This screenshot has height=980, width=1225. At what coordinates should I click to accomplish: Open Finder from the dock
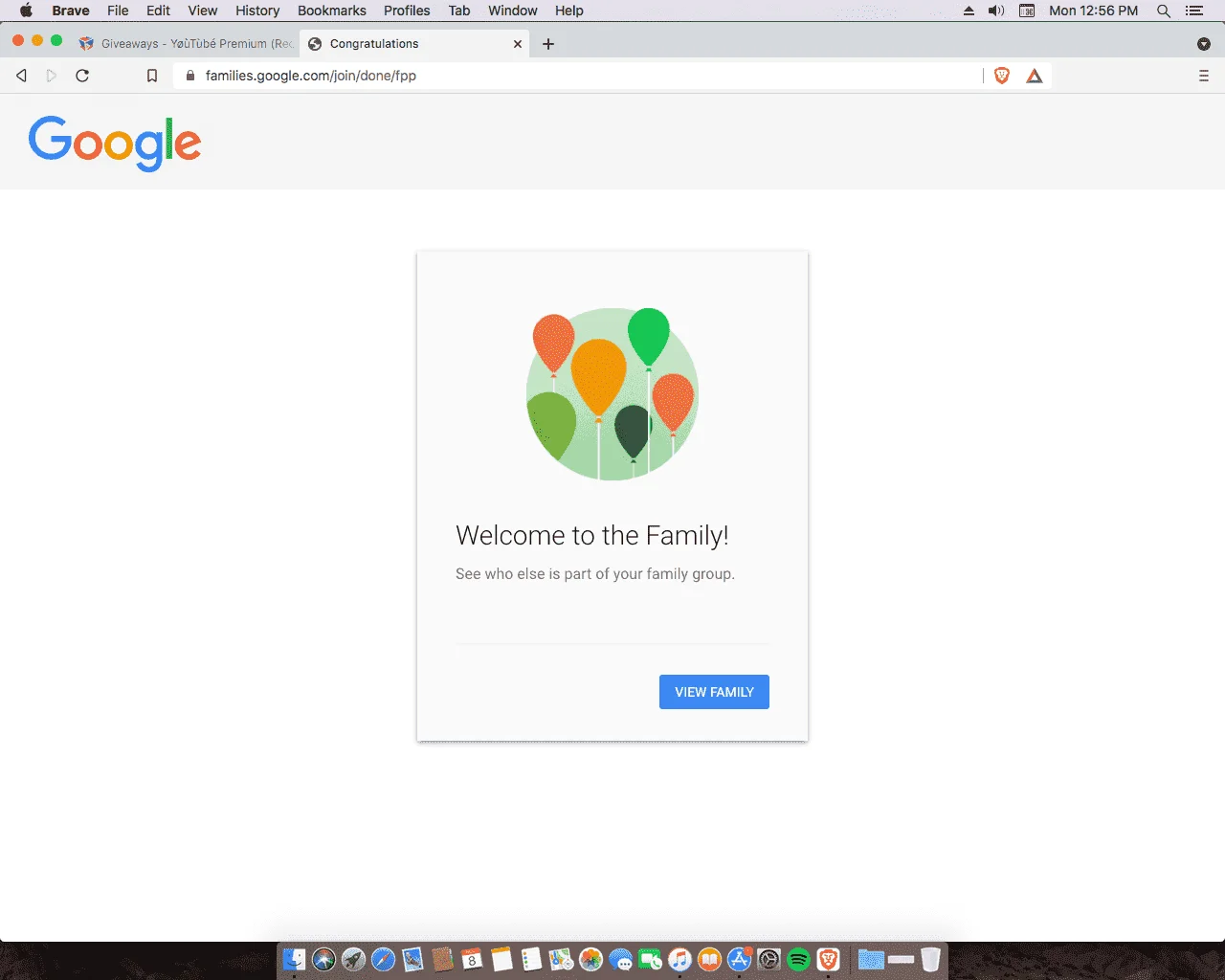coord(294,959)
